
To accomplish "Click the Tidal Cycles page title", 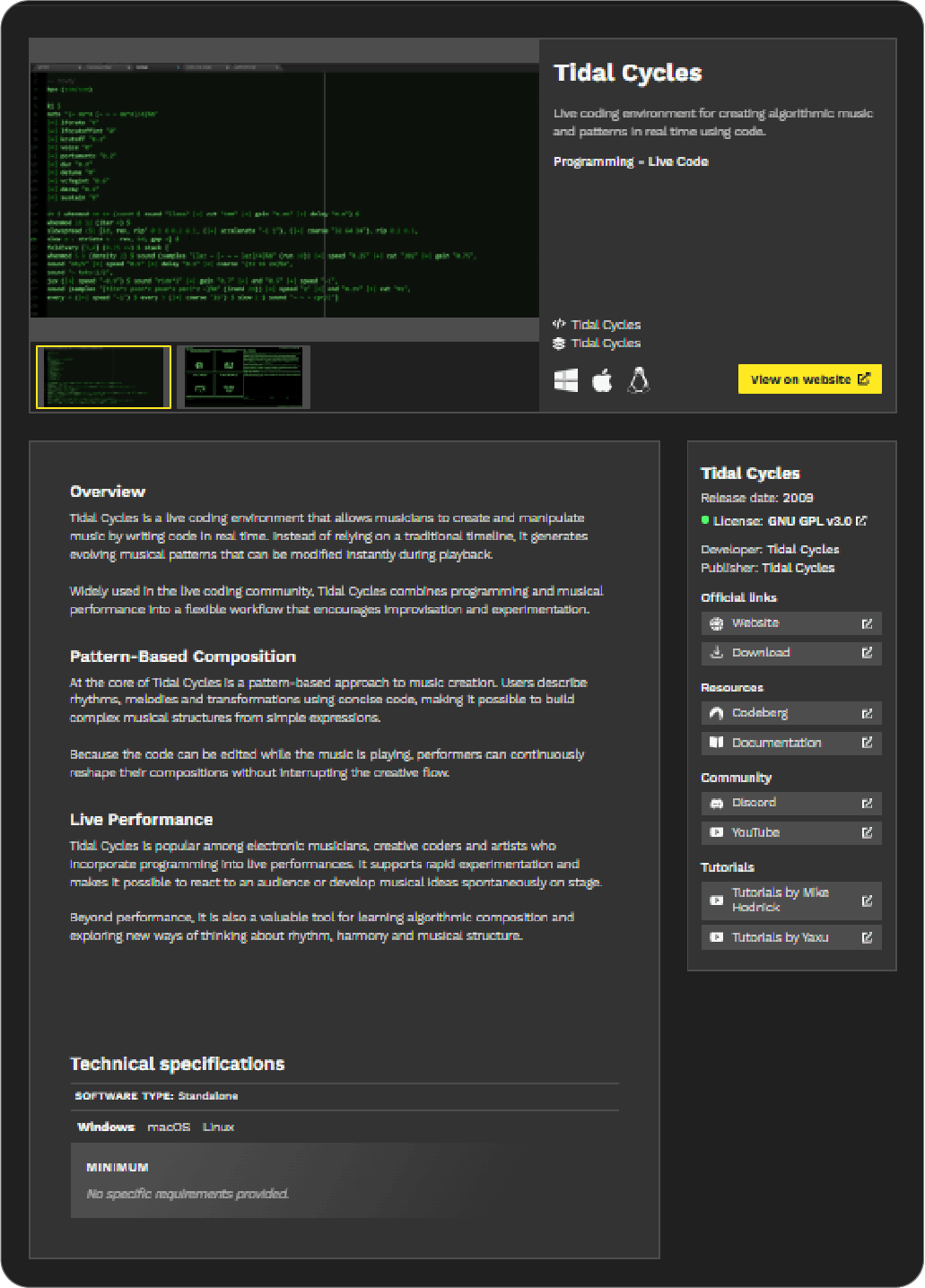I will click(628, 73).
